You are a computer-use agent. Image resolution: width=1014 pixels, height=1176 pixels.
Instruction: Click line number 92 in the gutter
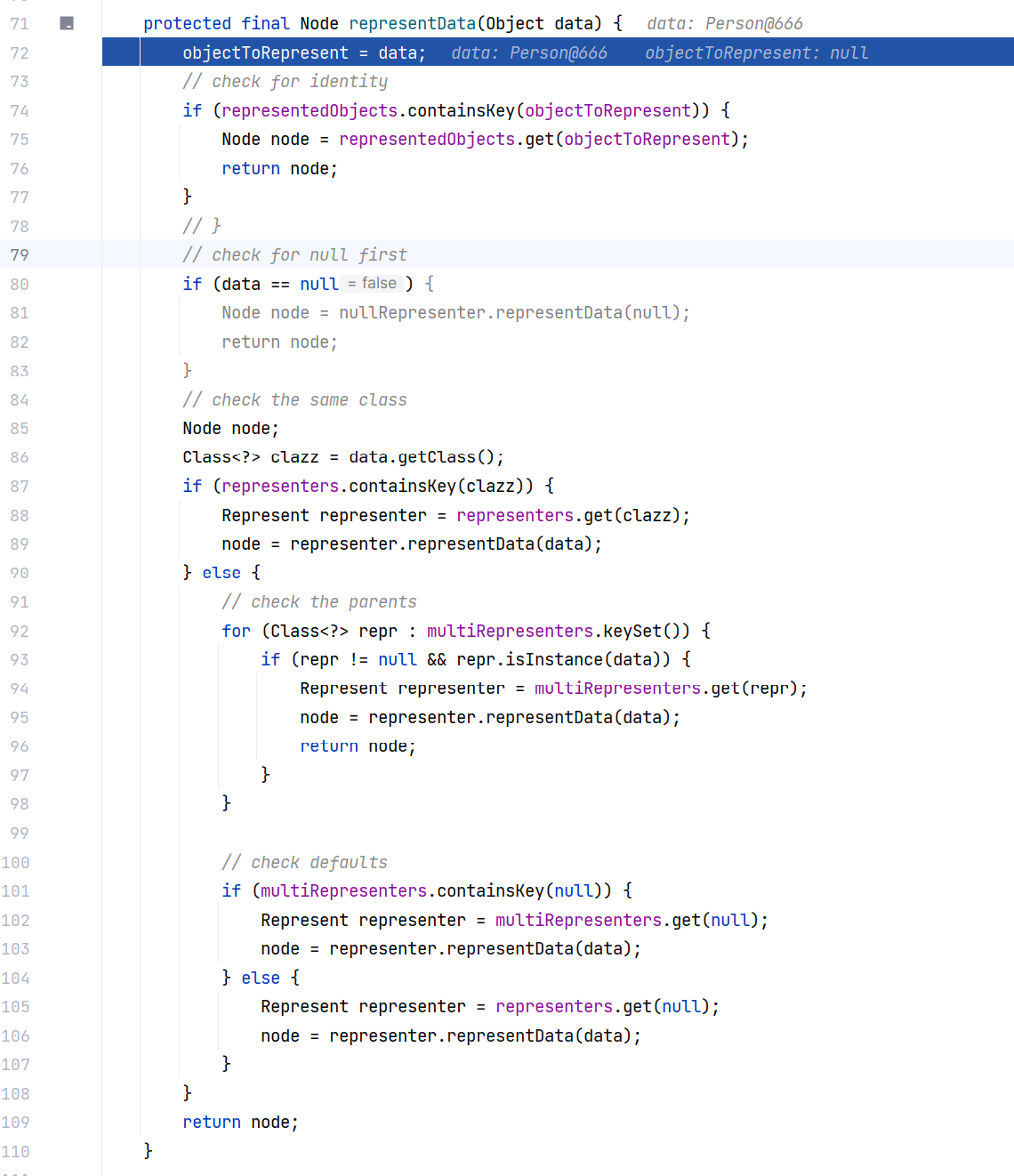click(x=20, y=632)
